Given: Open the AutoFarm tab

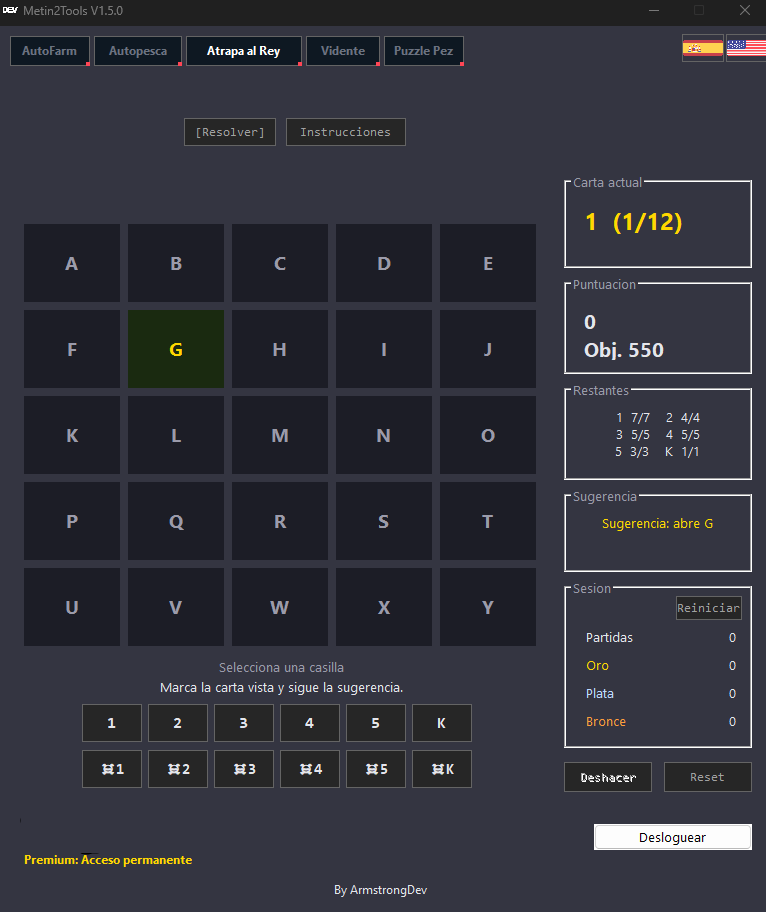Looking at the screenshot, I should click(x=49, y=51).
